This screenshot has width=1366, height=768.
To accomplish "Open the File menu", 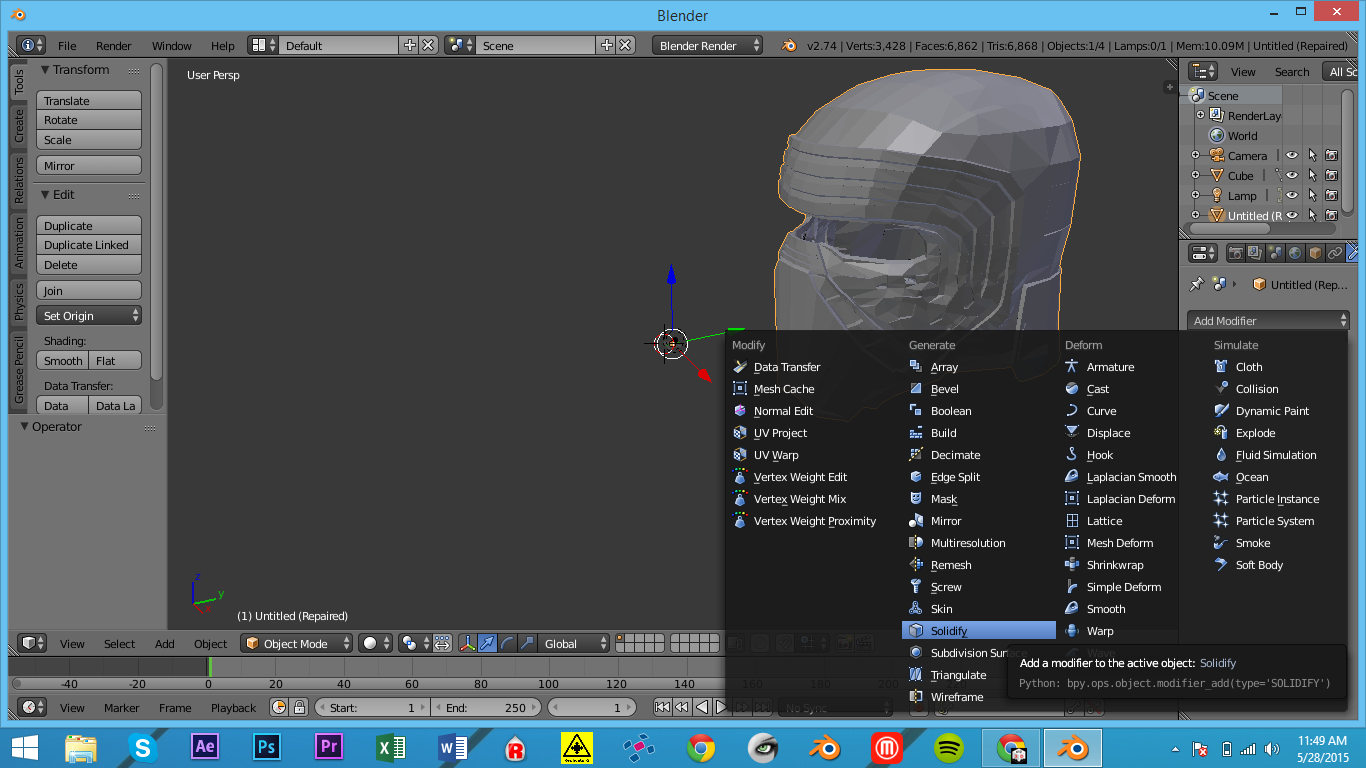I will pos(67,46).
